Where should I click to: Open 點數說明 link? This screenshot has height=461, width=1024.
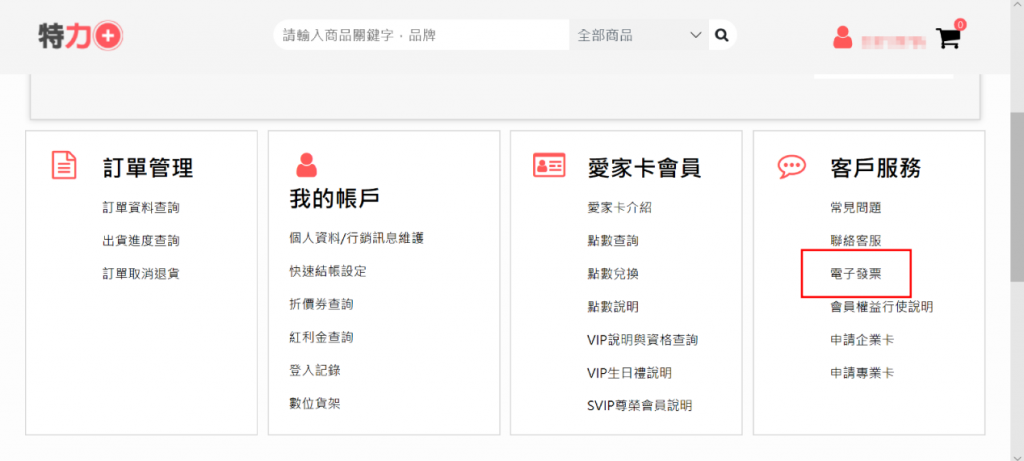click(613, 306)
